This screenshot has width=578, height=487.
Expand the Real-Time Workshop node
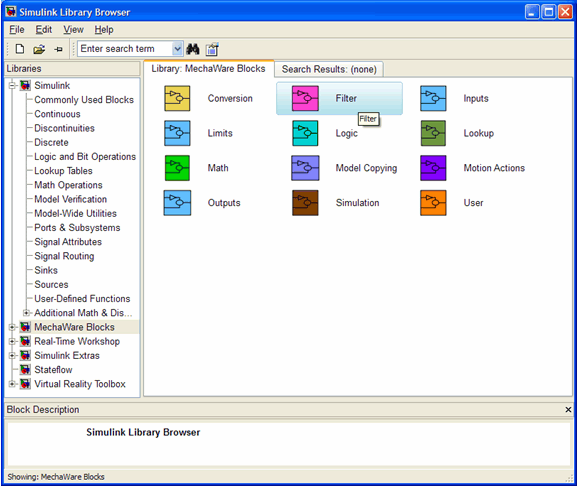pyautogui.click(x=12, y=341)
